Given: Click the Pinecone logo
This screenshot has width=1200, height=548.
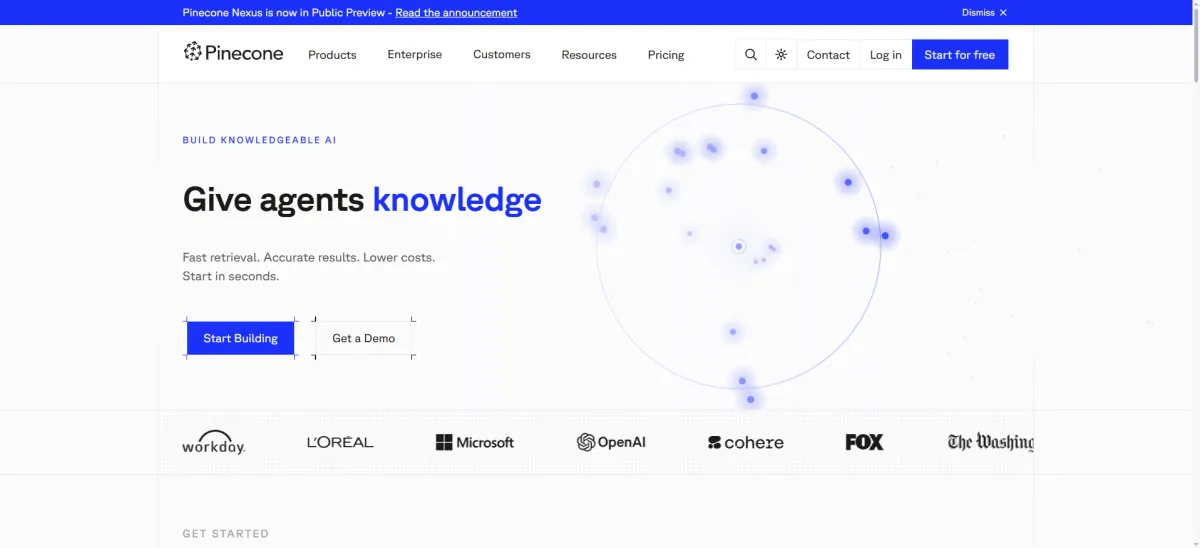Looking at the screenshot, I should point(233,53).
